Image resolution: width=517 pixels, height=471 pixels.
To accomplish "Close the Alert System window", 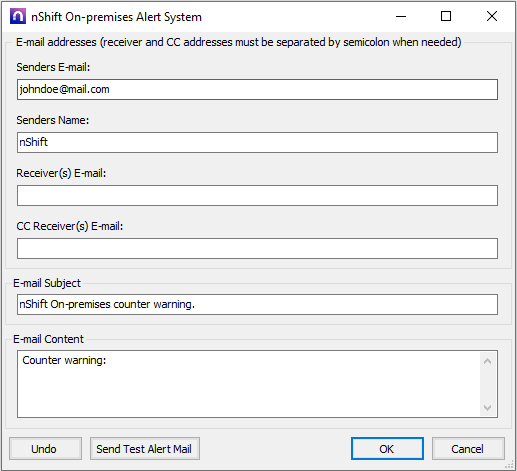I will [492, 16].
